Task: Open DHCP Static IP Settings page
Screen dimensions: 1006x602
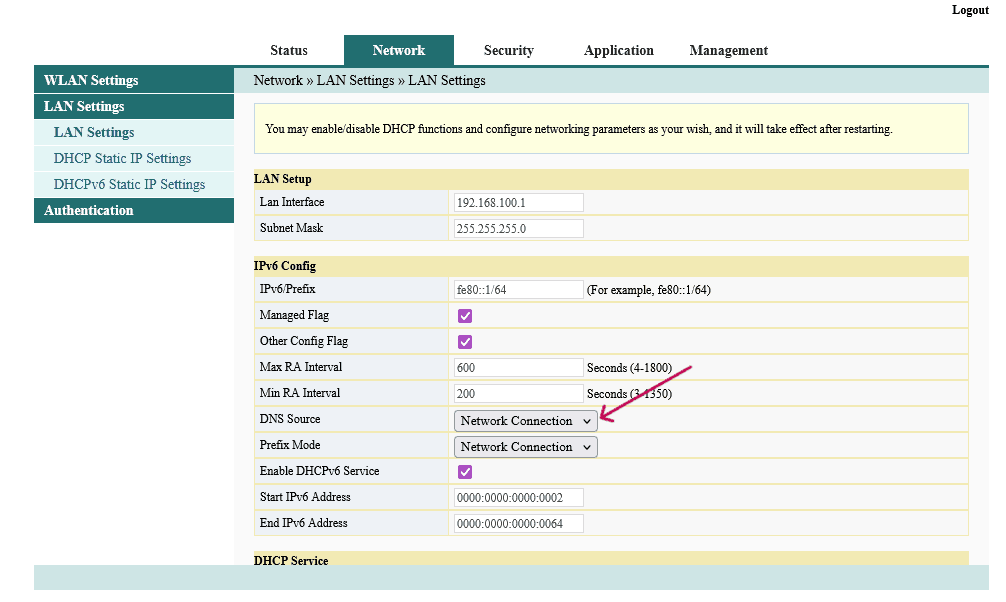Action: pos(120,158)
